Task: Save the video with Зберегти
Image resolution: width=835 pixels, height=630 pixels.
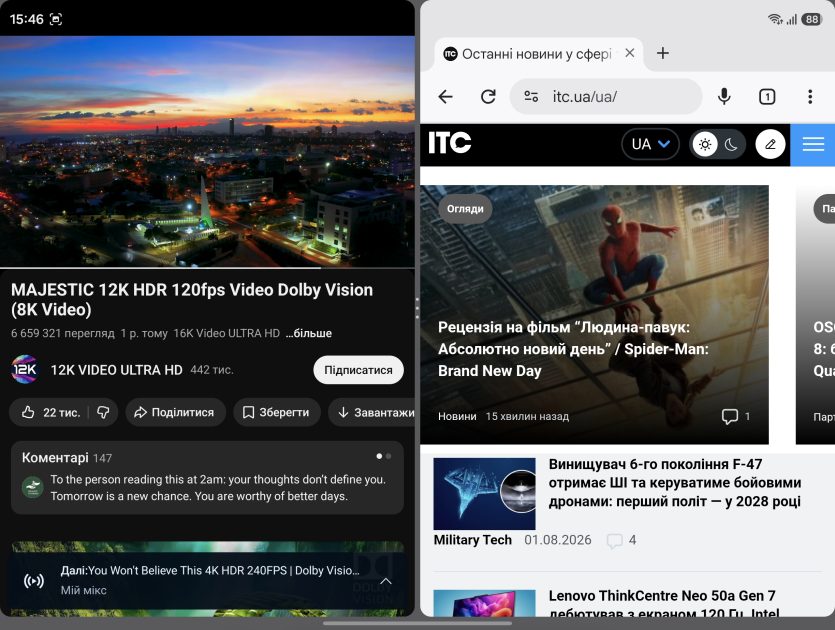Action: pos(277,412)
